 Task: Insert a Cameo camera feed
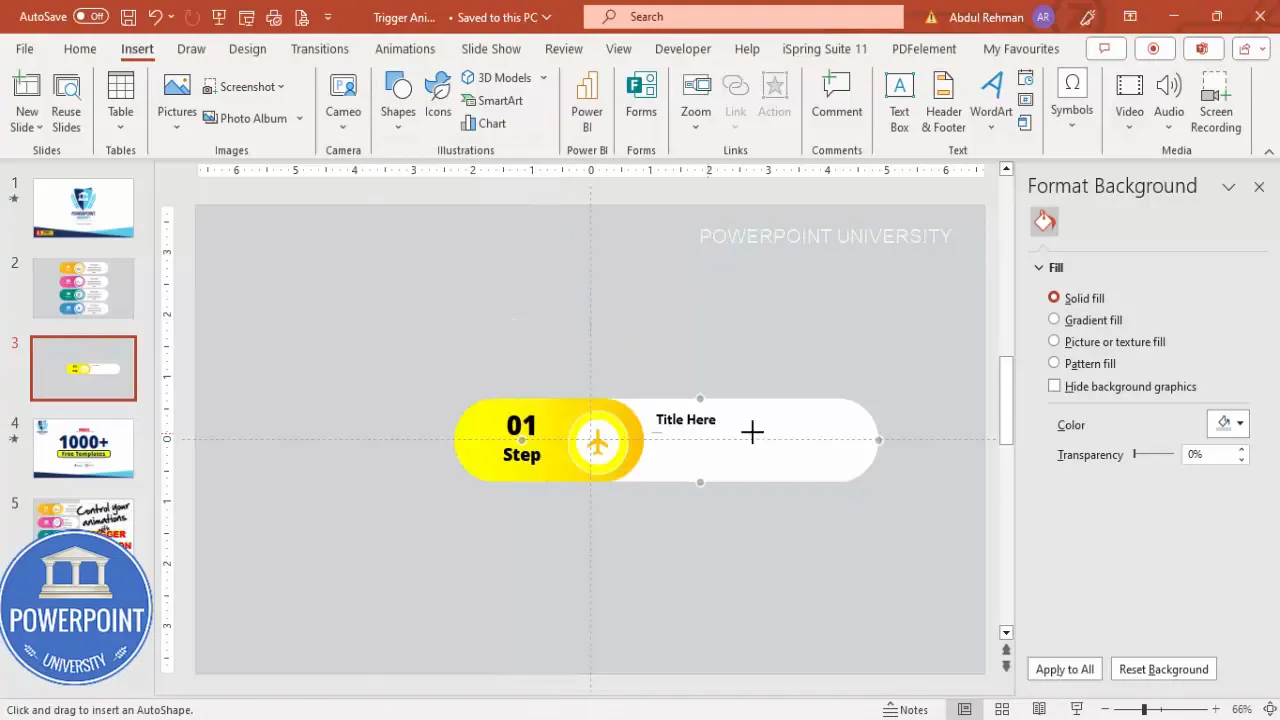pyautogui.click(x=343, y=100)
